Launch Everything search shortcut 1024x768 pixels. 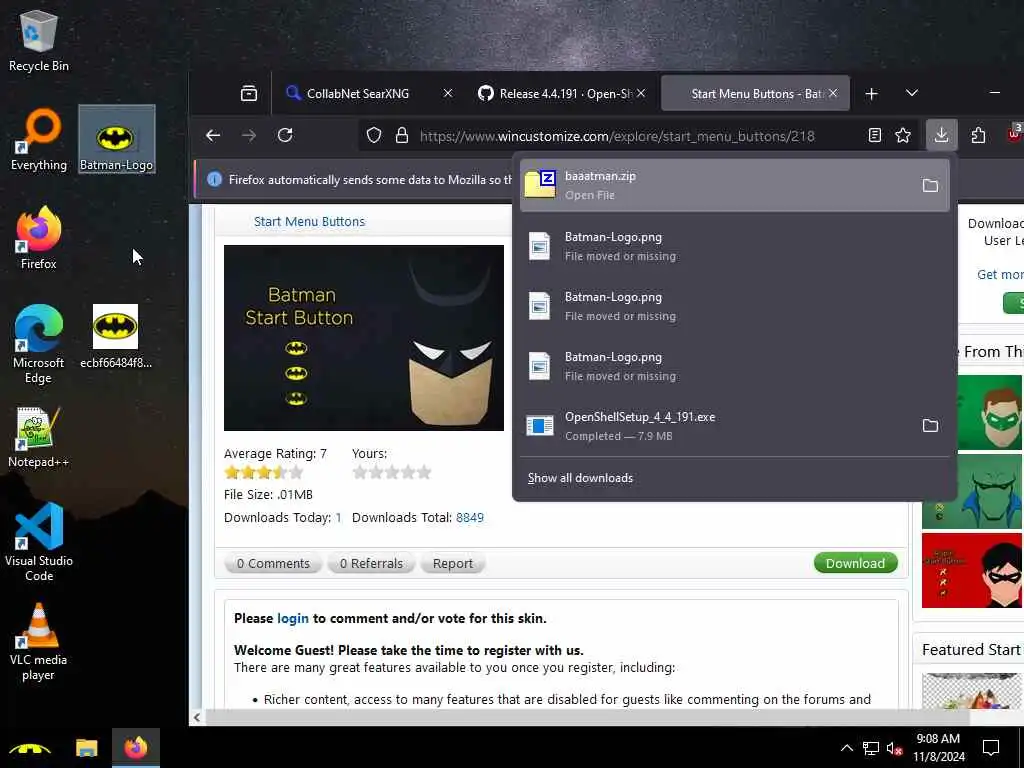tap(39, 139)
